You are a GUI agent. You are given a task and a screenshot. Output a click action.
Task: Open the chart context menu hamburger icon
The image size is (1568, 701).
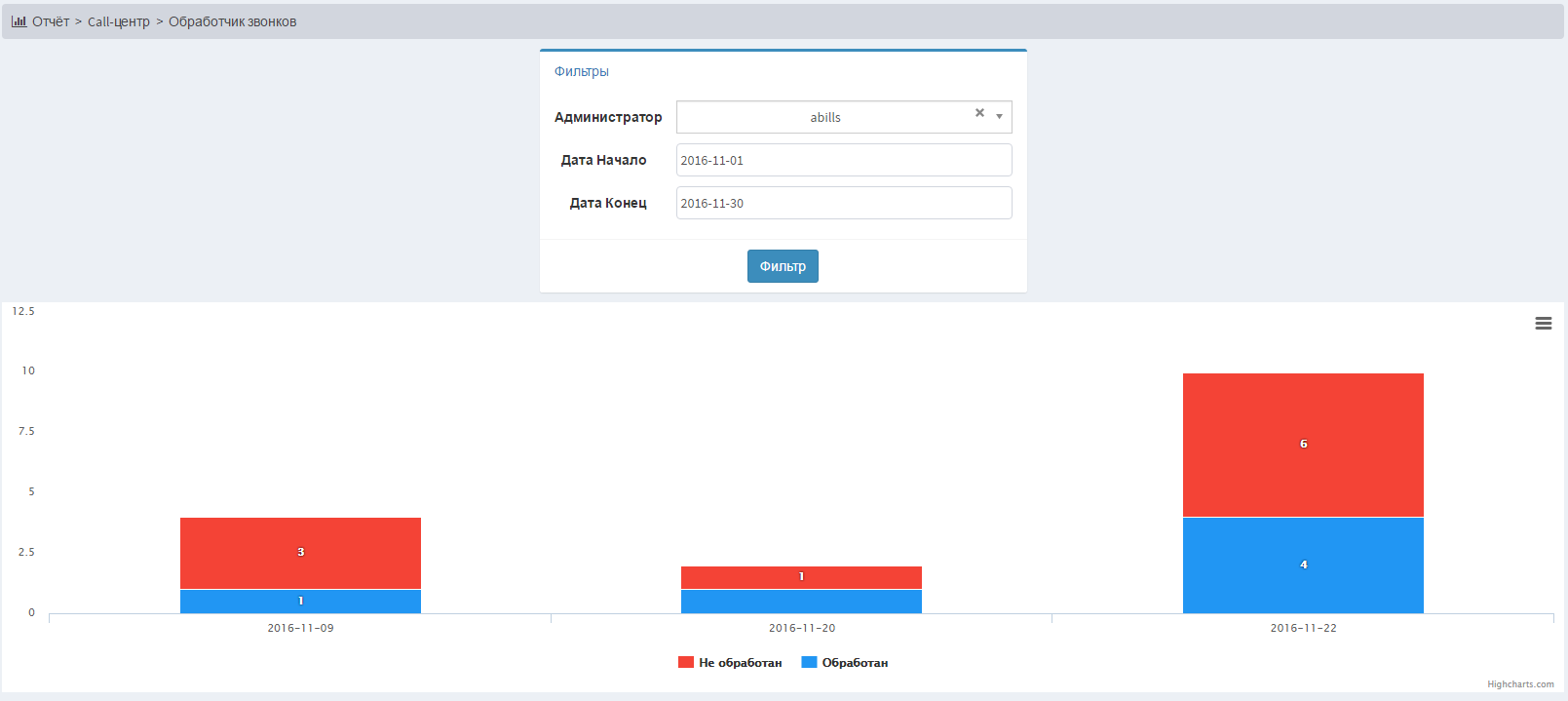click(1543, 324)
